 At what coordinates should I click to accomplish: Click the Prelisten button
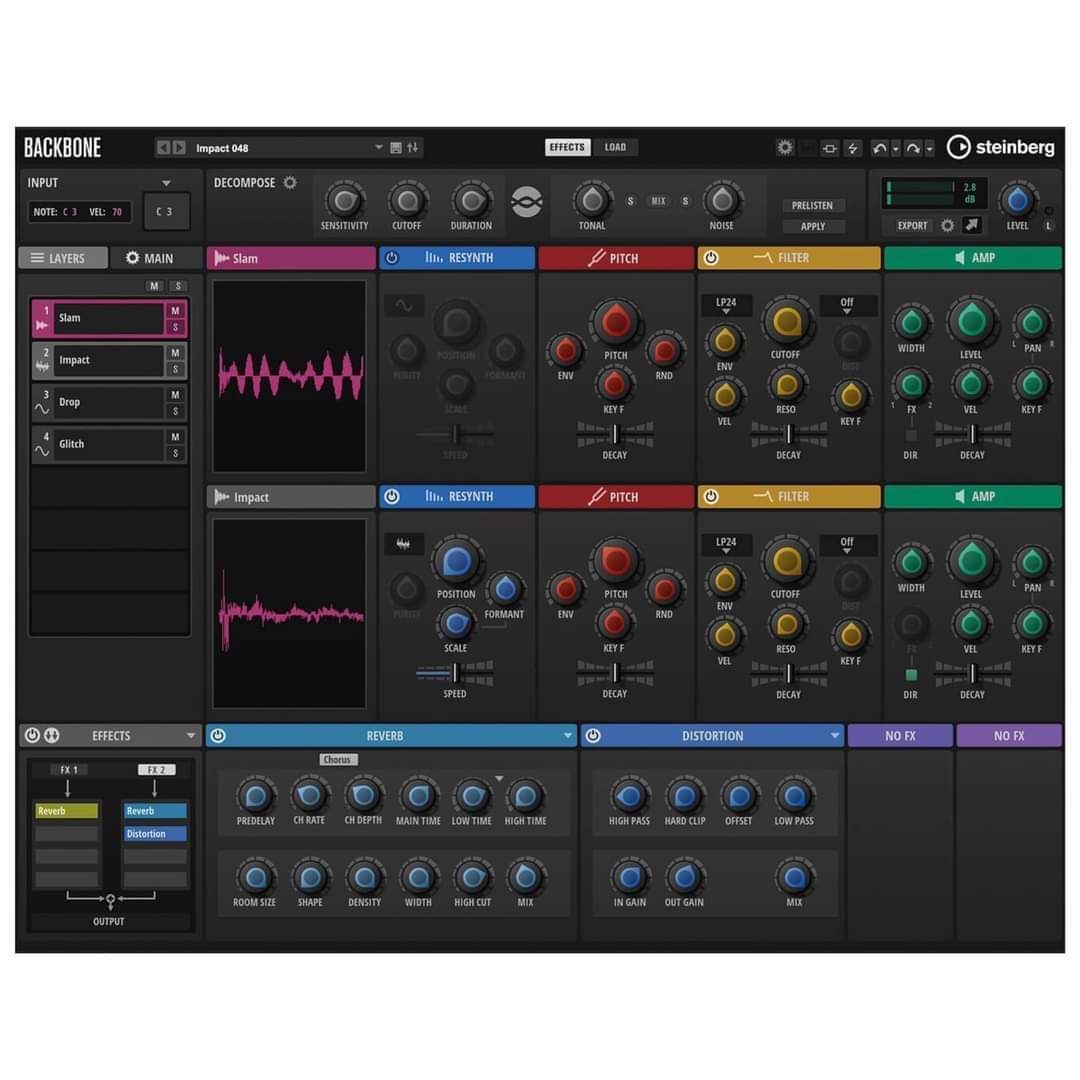coord(812,205)
